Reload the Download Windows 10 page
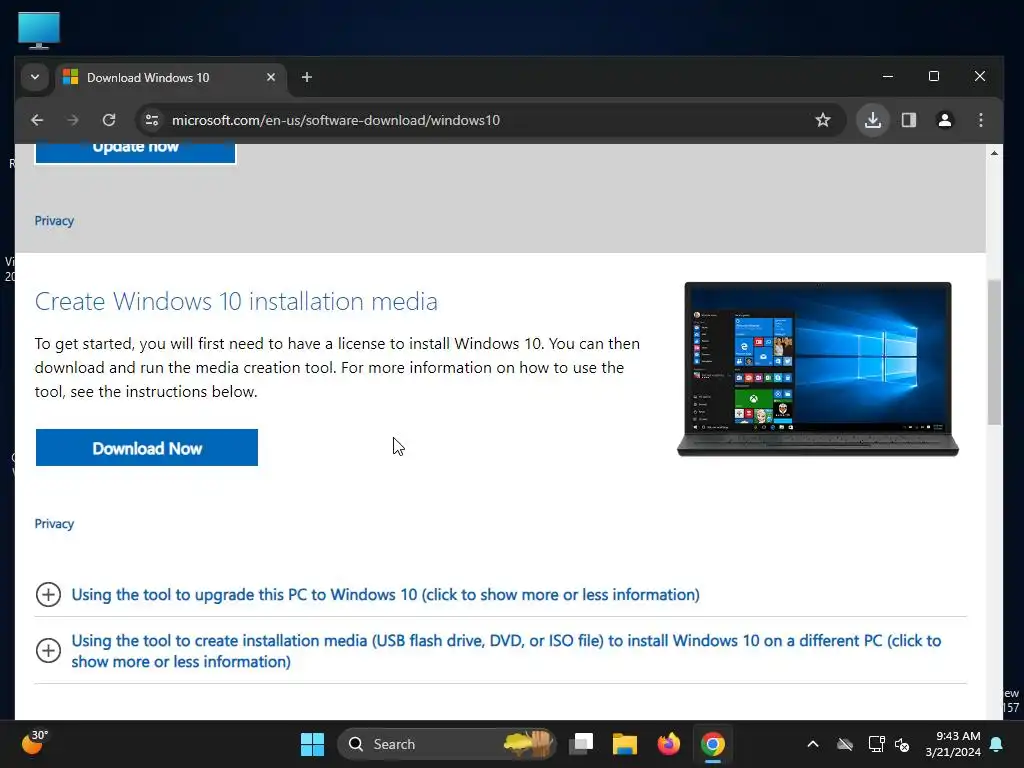The width and height of the screenshot is (1024, 768). 109,120
